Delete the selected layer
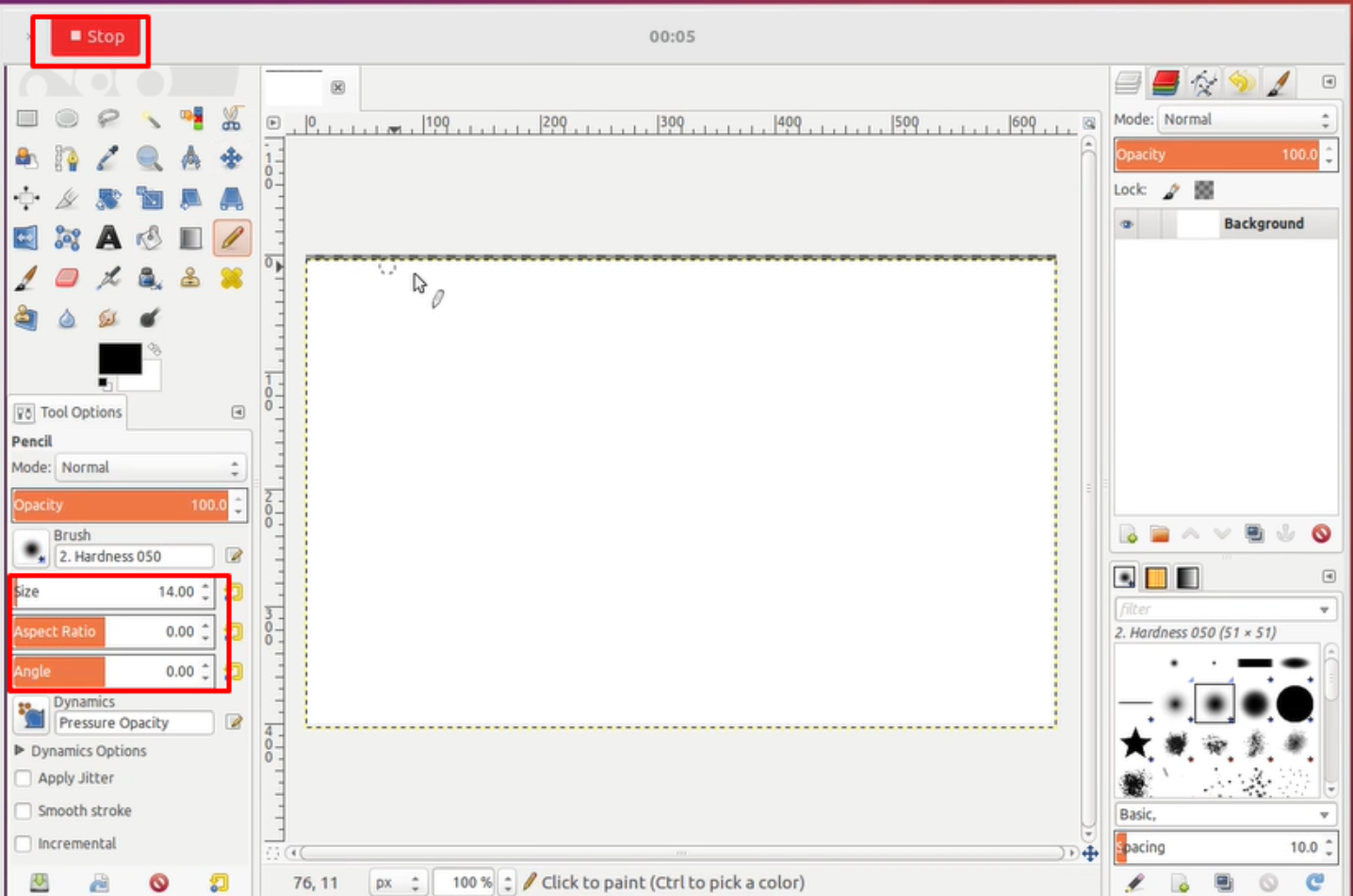The width and height of the screenshot is (1353, 896). 1322,533
